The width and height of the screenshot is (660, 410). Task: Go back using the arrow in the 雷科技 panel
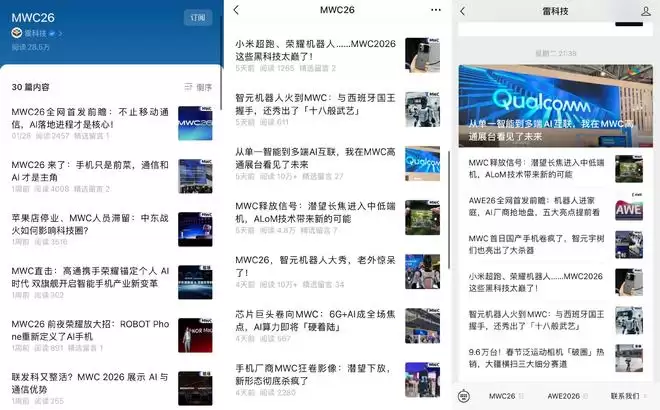[x=463, y=11]
